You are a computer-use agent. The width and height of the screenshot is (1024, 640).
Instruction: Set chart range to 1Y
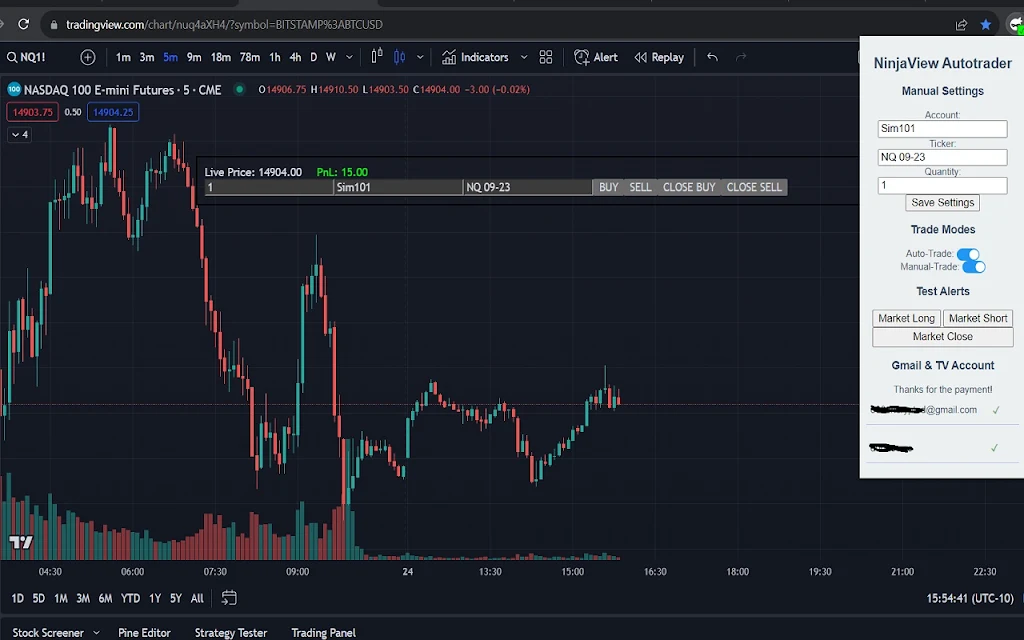coord(155,598)
